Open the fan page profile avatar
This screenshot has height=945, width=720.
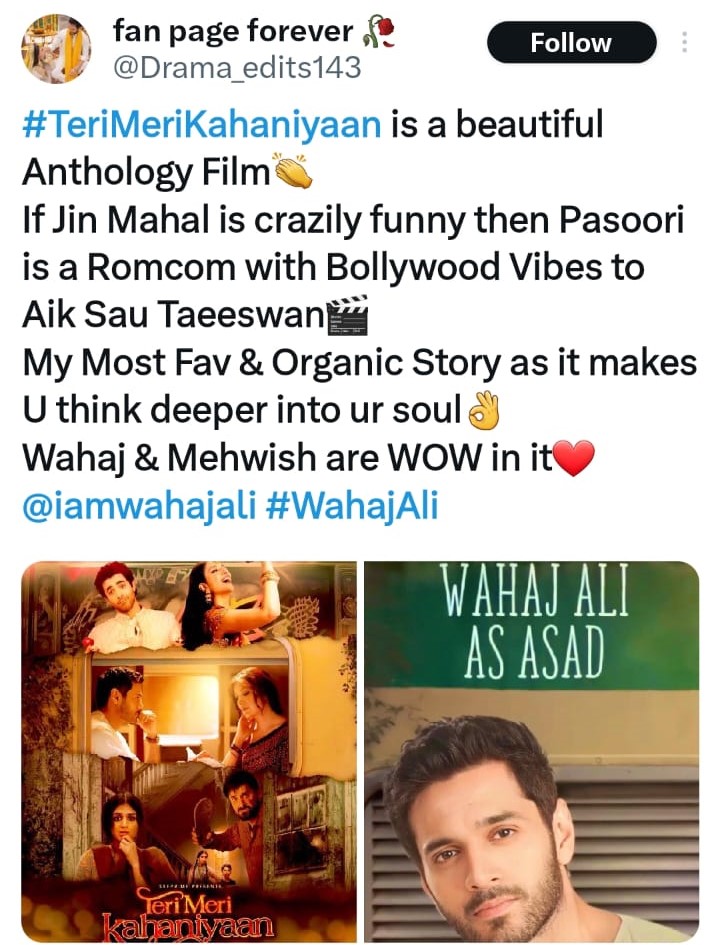[x=55, y=48]
